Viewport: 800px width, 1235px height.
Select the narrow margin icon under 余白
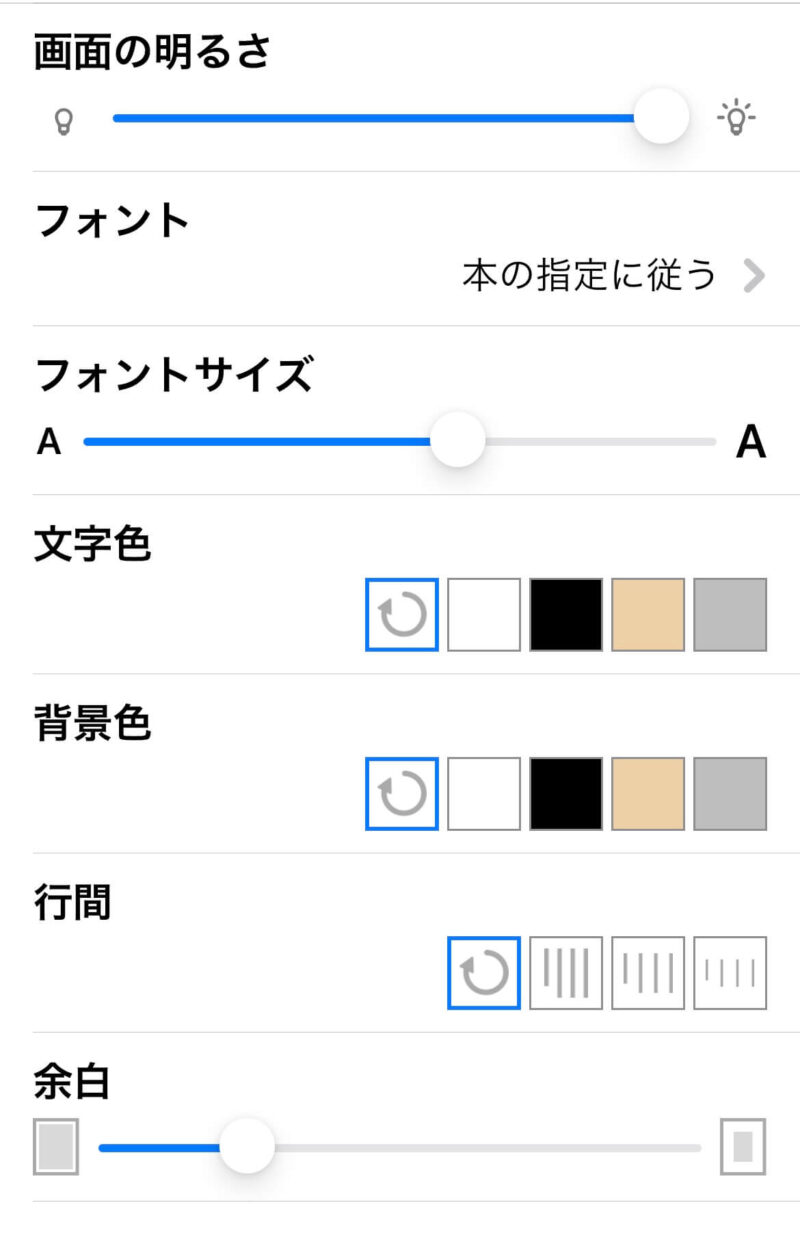pyautogui.click(x=56, y=1146)
